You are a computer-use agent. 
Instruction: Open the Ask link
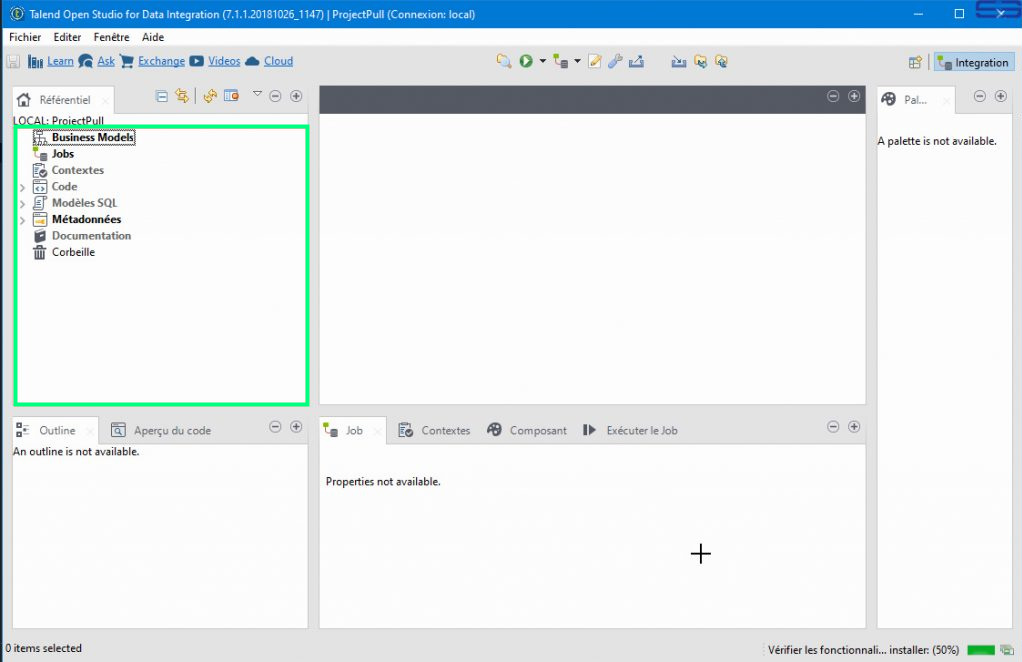pos(106,61)
